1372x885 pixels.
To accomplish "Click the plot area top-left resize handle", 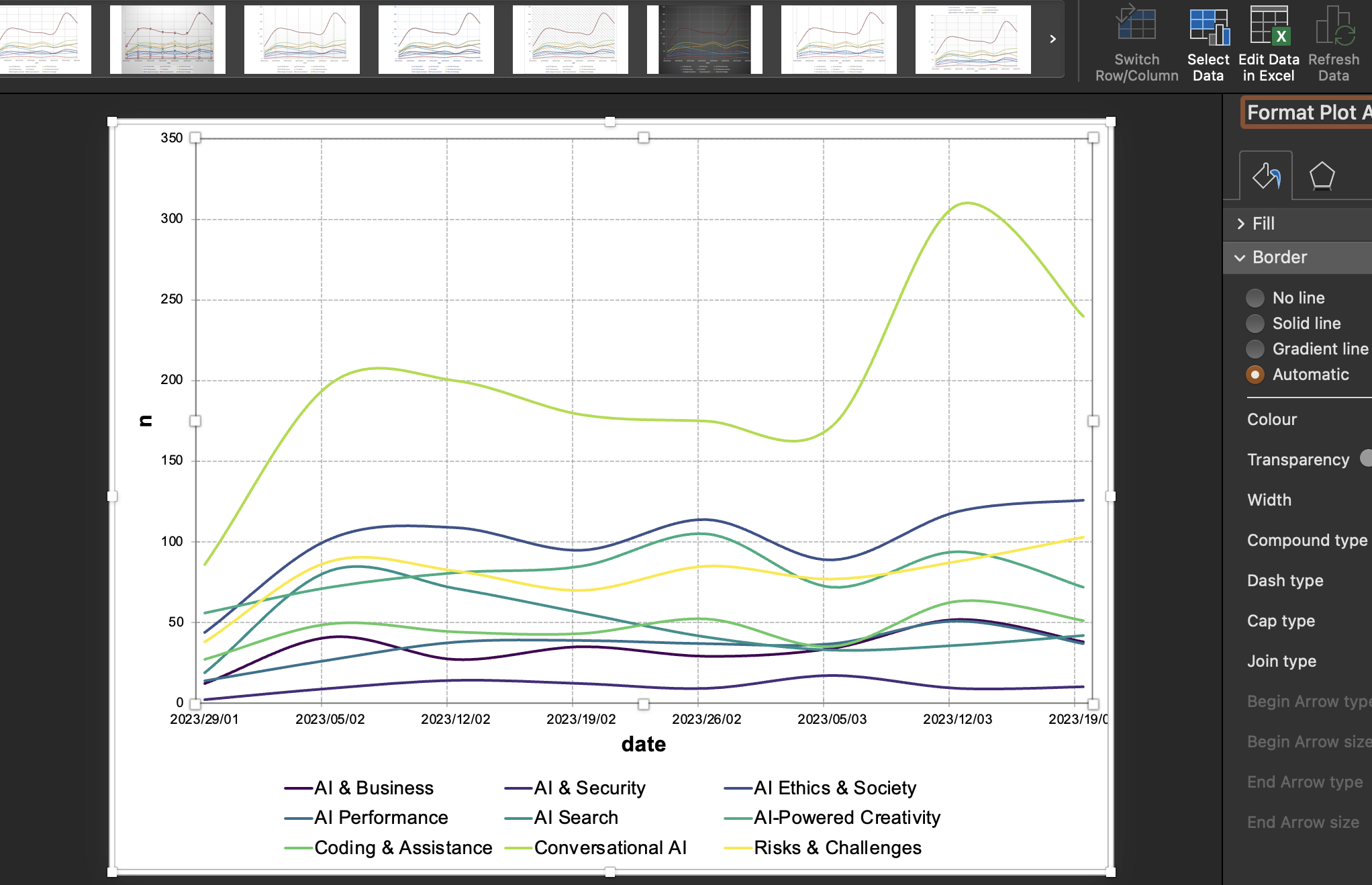I will pos(195,138).
